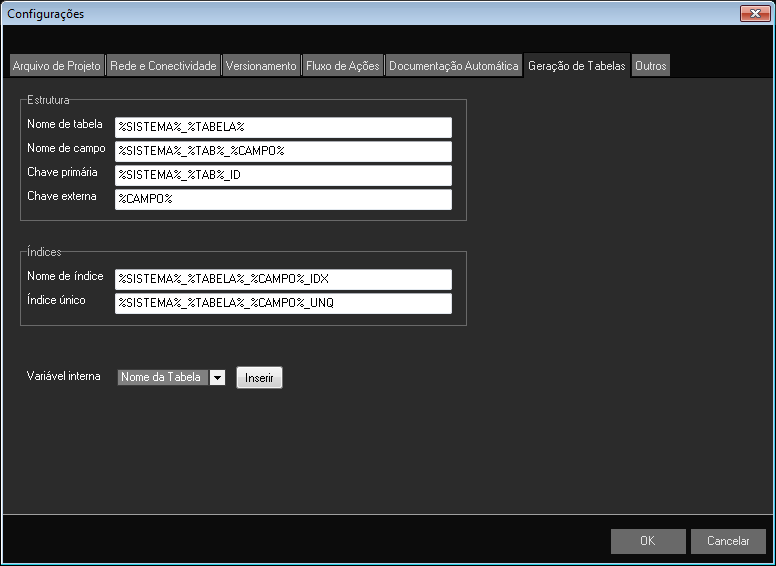The height and width of the screenshot is (566, 776).
Task: Click the Nome de índice field
Action: pos(283,279)
